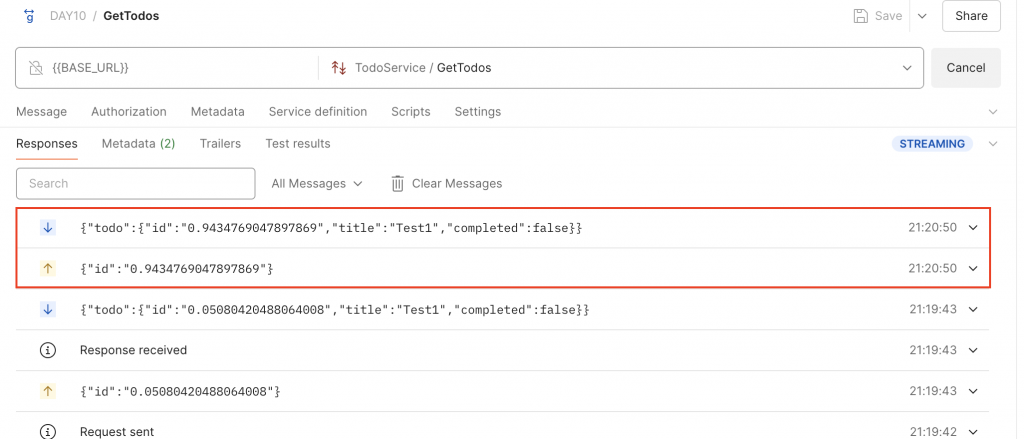The width and height of the screenshot is (1024, 439).
Task: Click the Share button
Action: pos(971,16)
